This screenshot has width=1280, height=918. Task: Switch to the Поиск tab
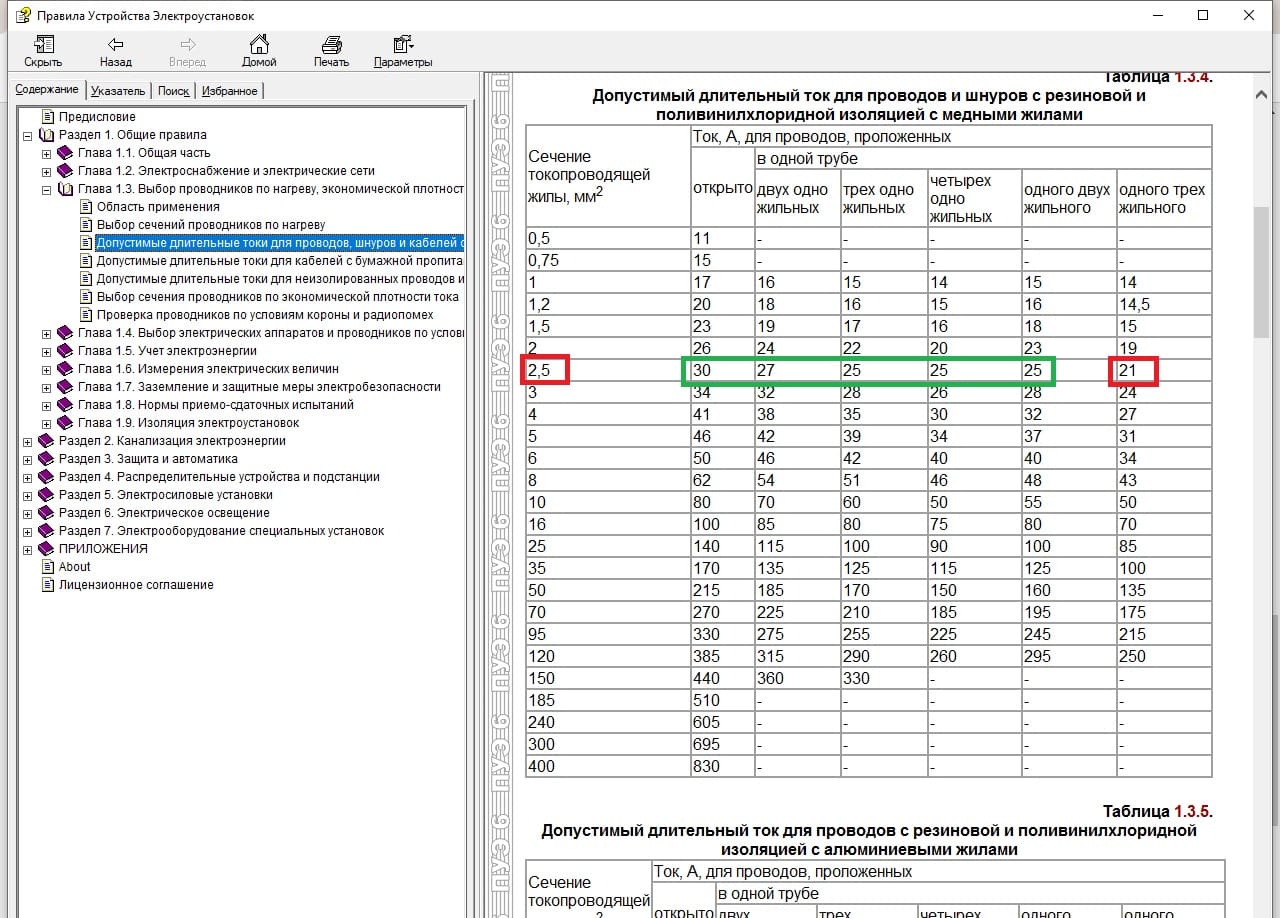[173, 91]
